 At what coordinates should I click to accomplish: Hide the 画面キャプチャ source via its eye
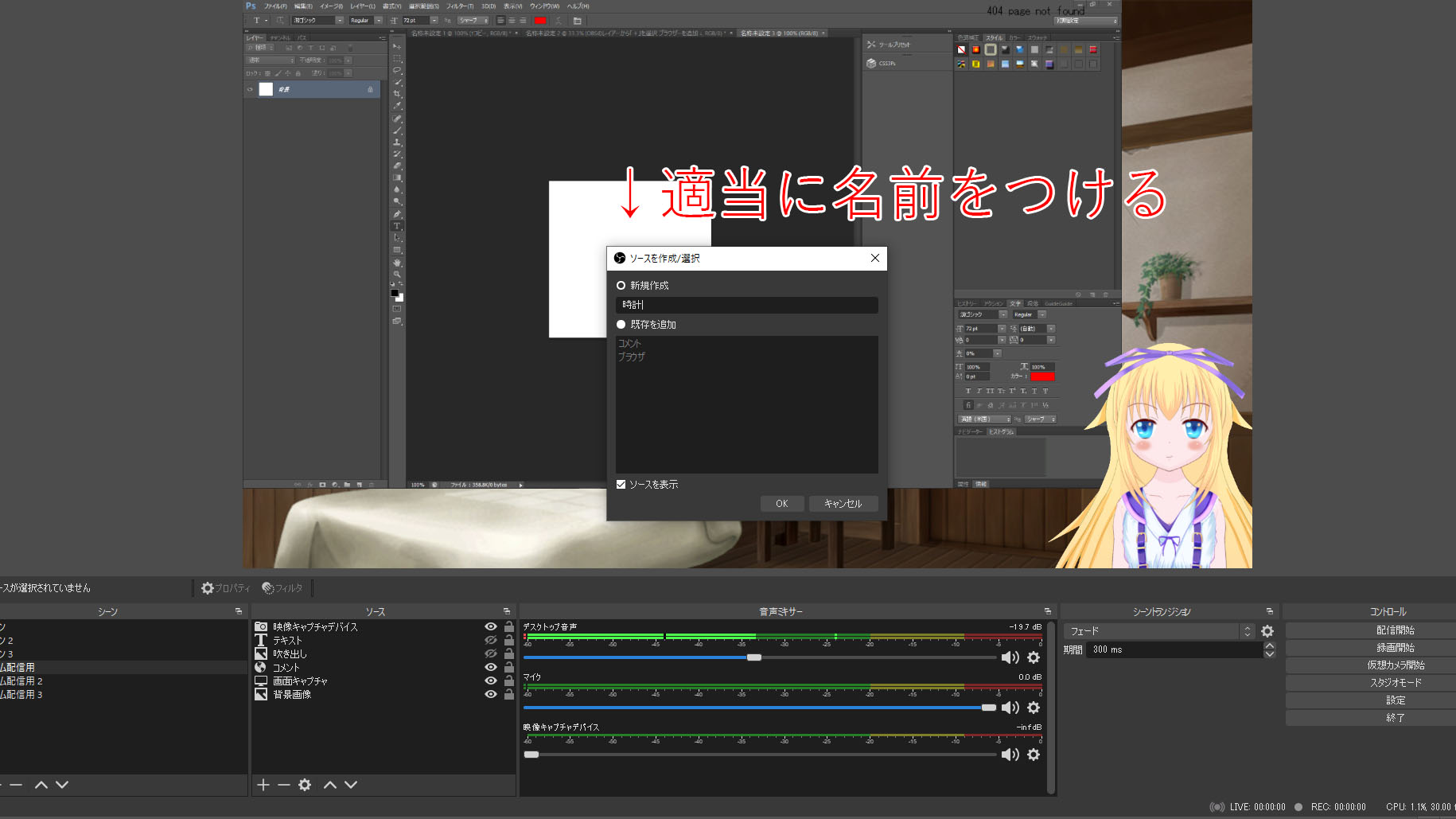[x=491, y=681]
